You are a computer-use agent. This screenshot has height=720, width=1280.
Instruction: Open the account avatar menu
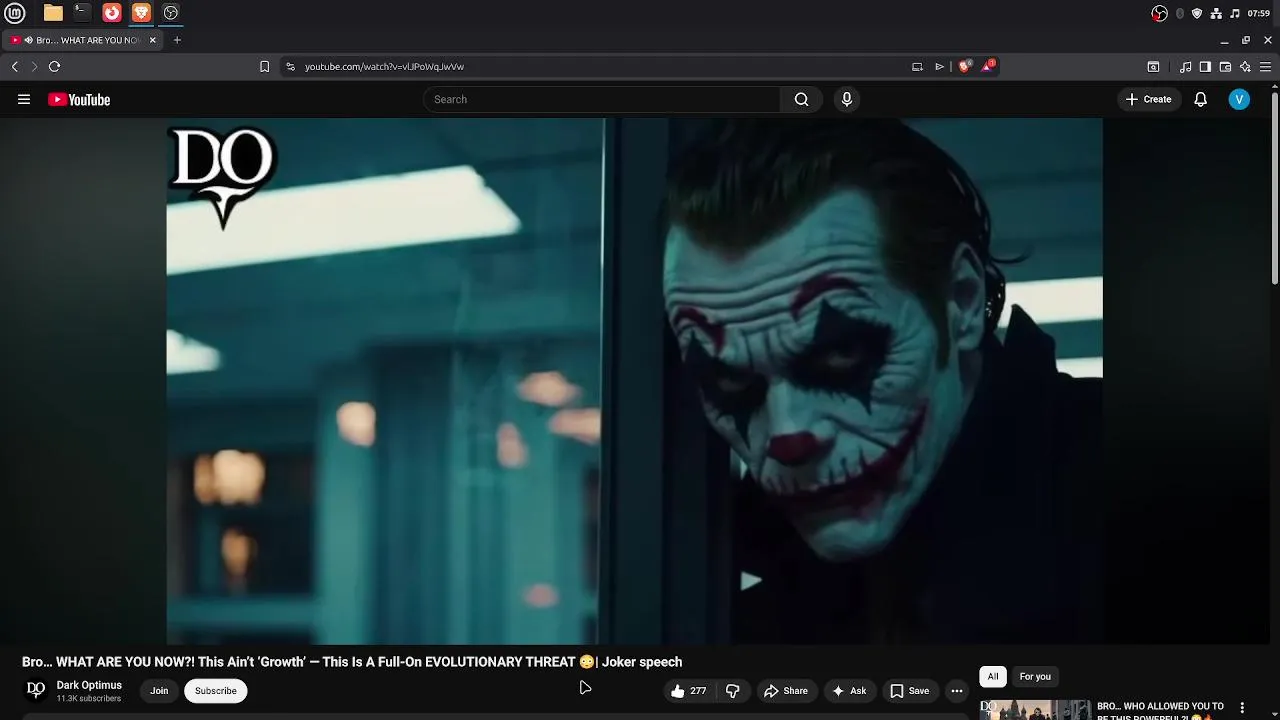tap(1239, 99)
